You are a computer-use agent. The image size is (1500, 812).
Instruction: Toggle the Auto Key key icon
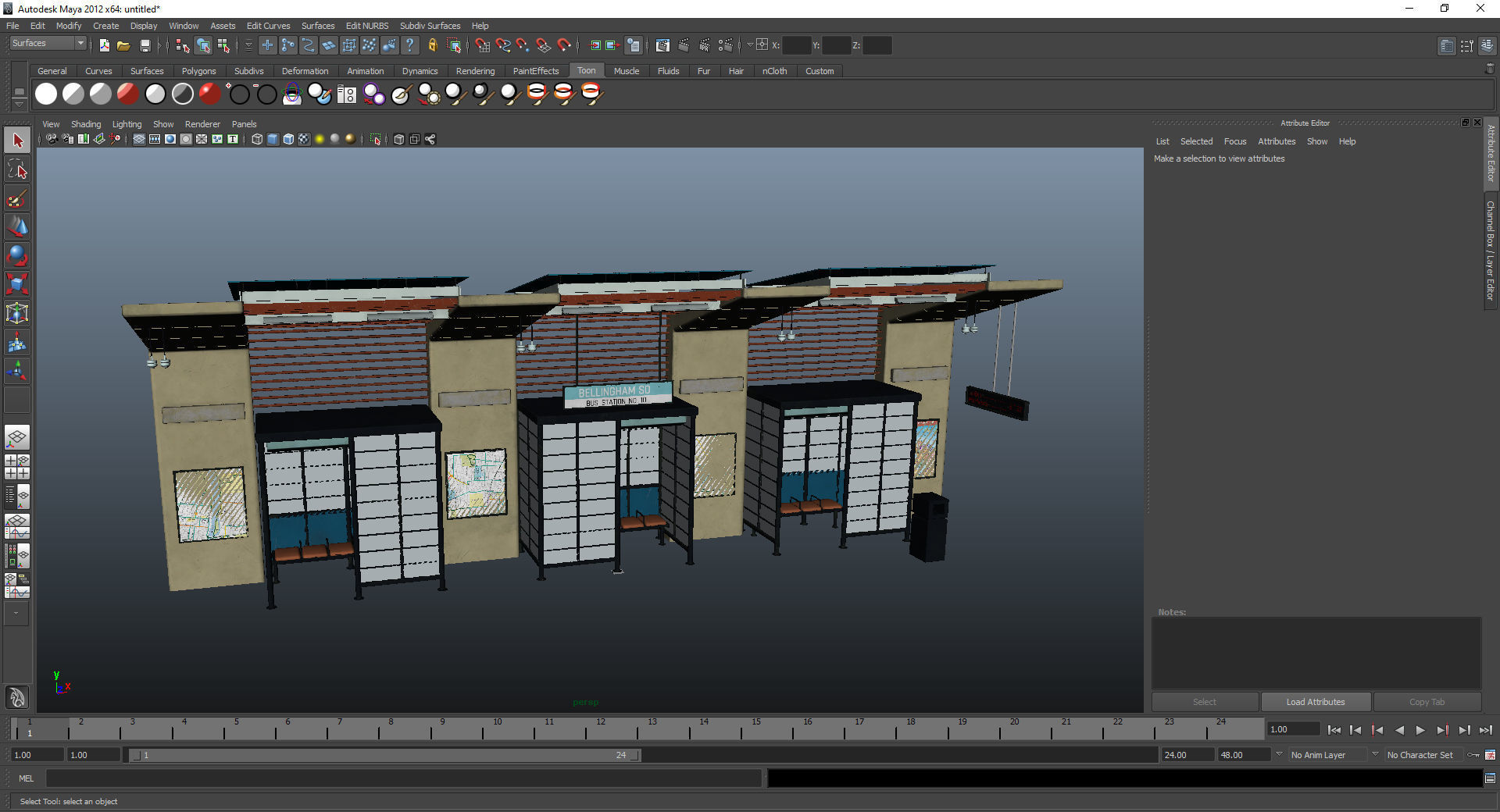point(1473,755)
